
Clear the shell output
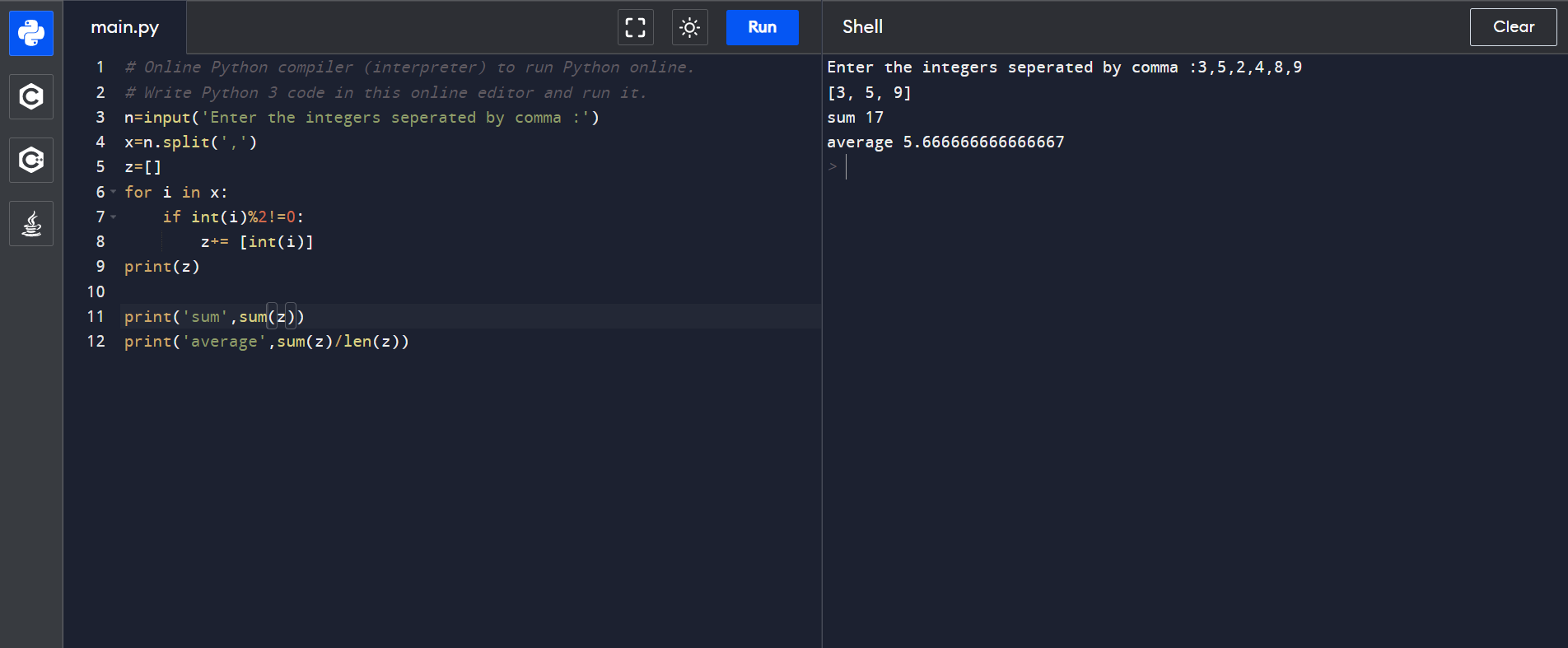1513,27
